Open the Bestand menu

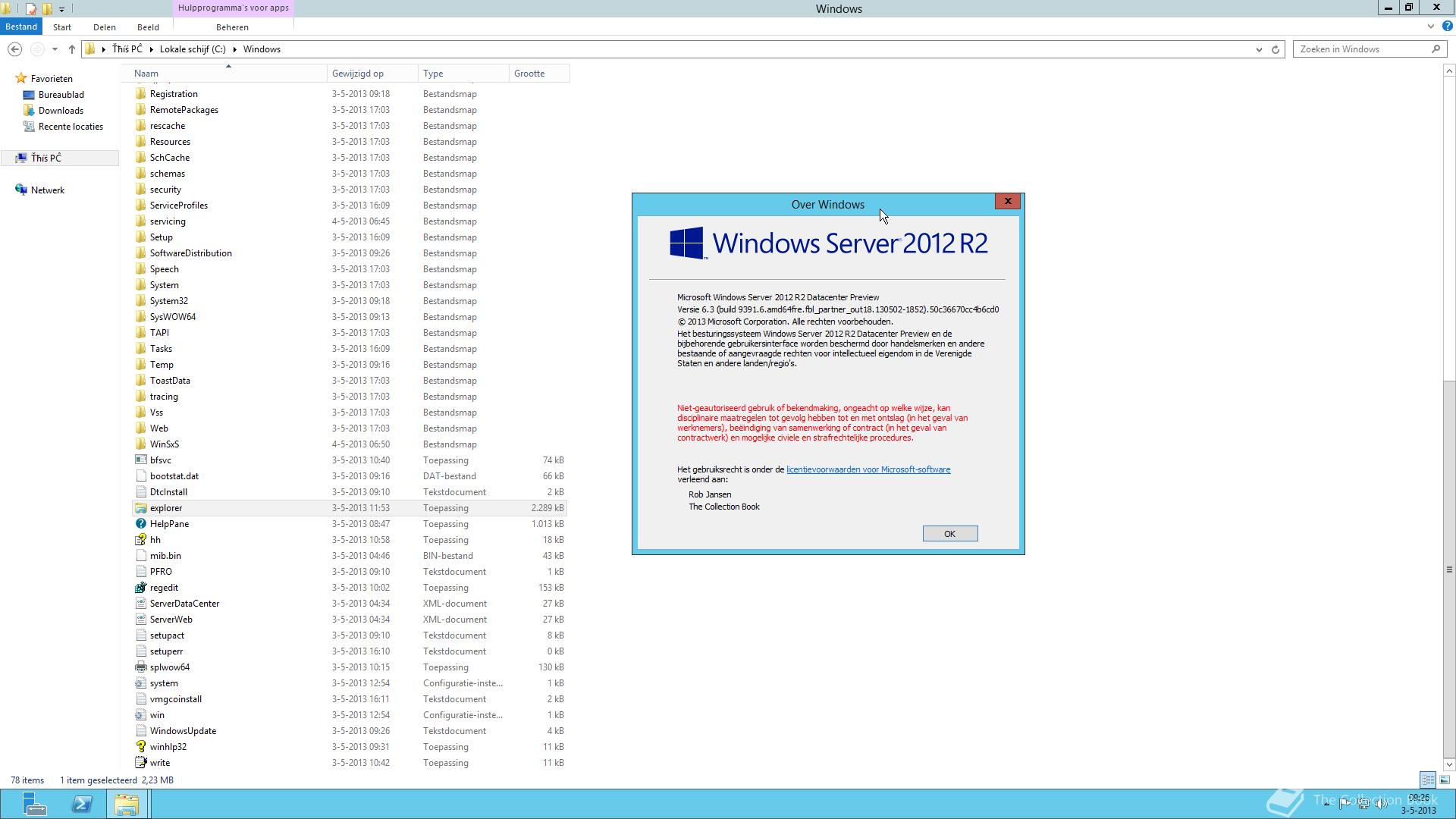tap(21, 27)
